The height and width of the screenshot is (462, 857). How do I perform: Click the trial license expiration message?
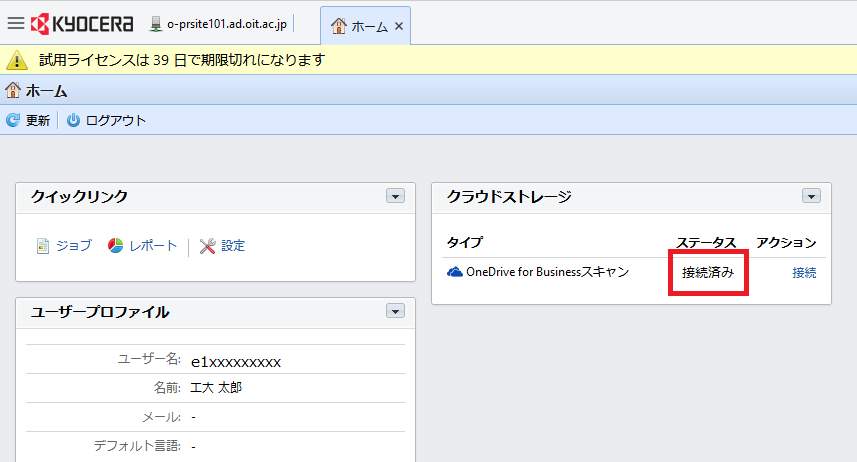tap(181, 60)
